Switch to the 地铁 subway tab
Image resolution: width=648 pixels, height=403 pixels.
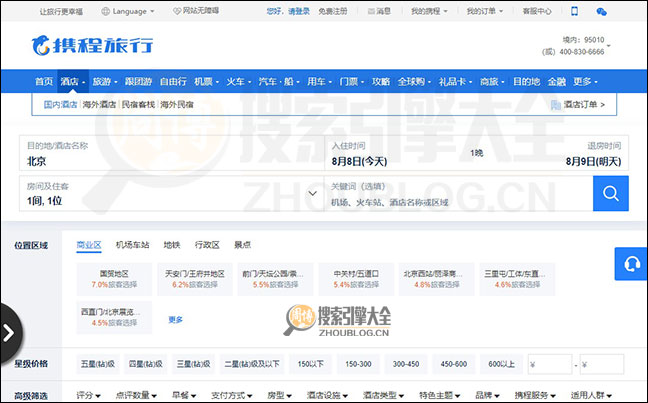click(x=171, y=244)
